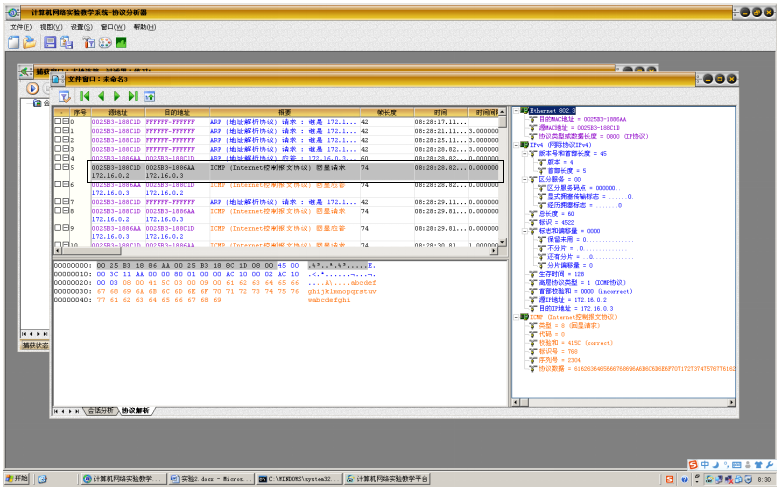Image resolution: width=777 pixels, height=488 pixels.
Task: Open the 设置(S) menu
Action: 81,27
